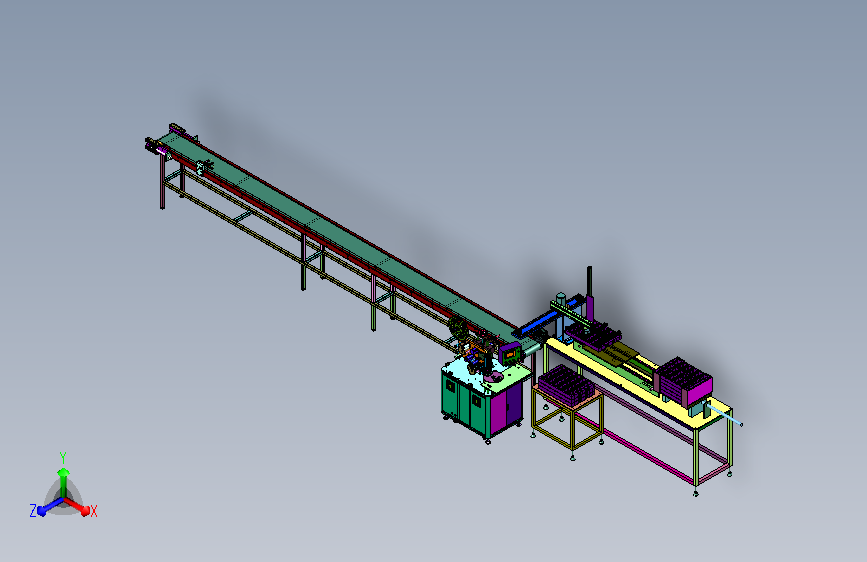The height and width of the screenshot is (562, 867).
Task: Select the X label on the triad
Action: pyautogui.click(x=94, y=512)
